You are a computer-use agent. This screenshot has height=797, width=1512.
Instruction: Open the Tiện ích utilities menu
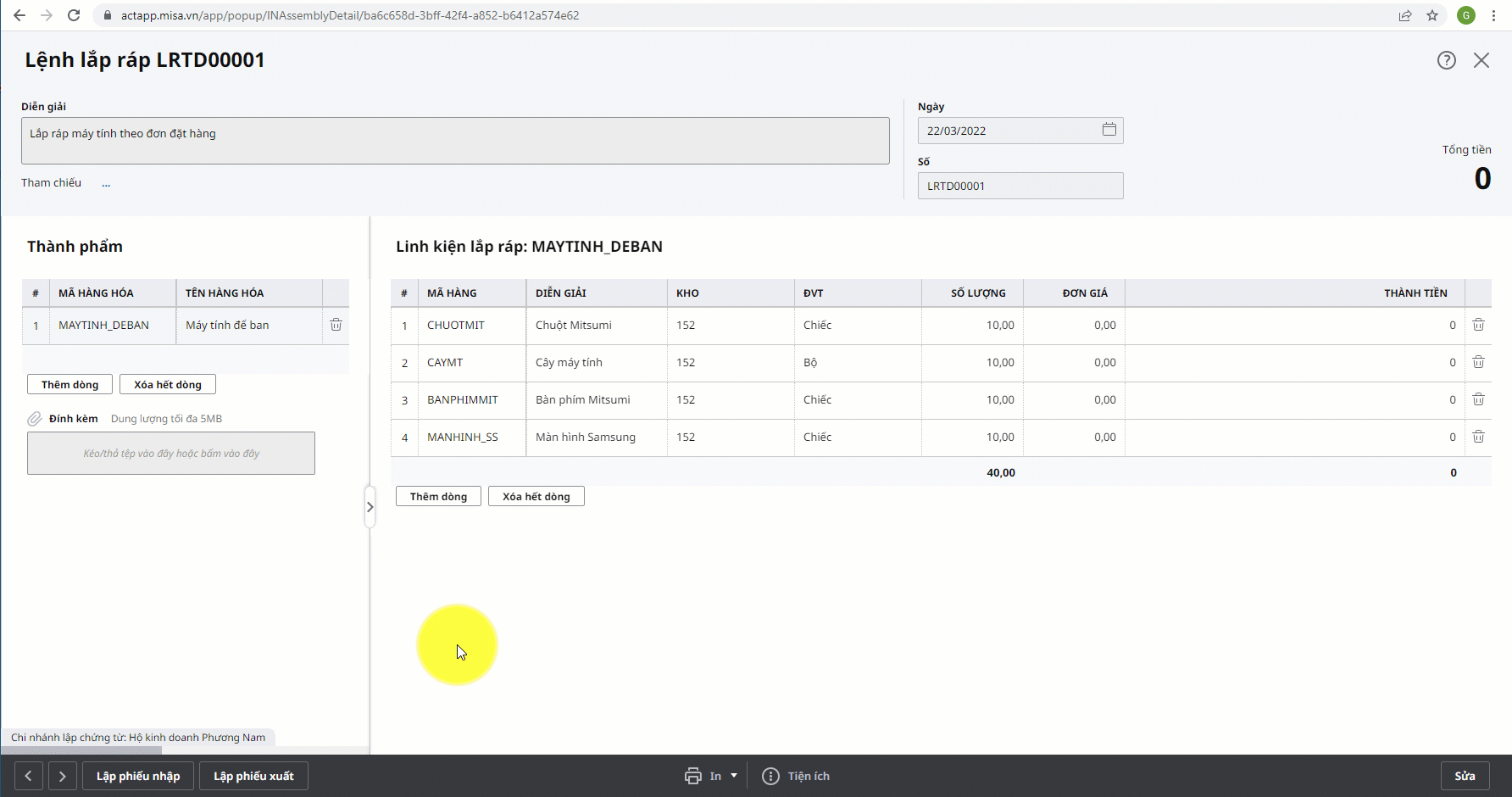796,776
